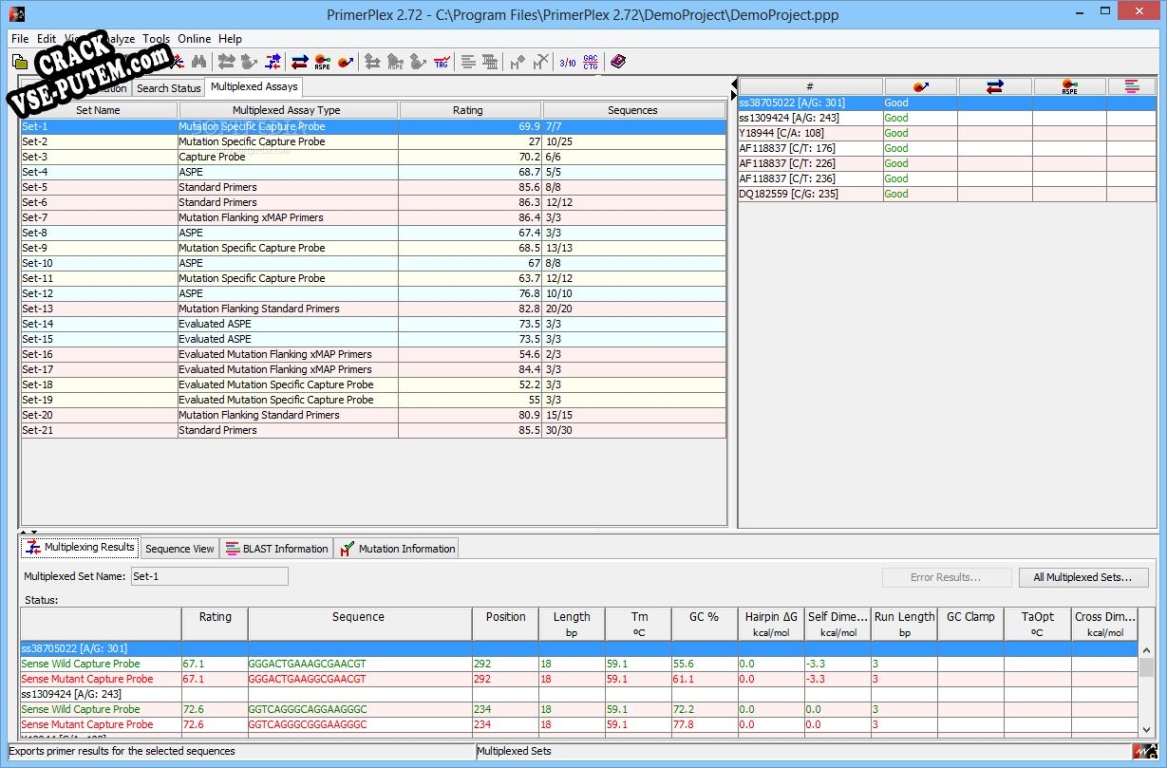Click the red and blue arrows toolbar icon

pos(299,62)
